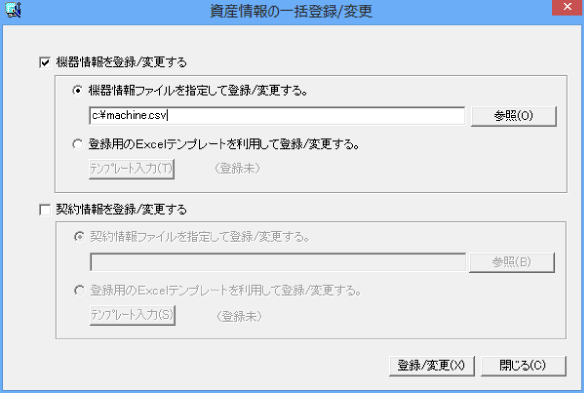Choose the Excel template radio under 契約情報
584x393 pixels.
(x=79, y=290)
